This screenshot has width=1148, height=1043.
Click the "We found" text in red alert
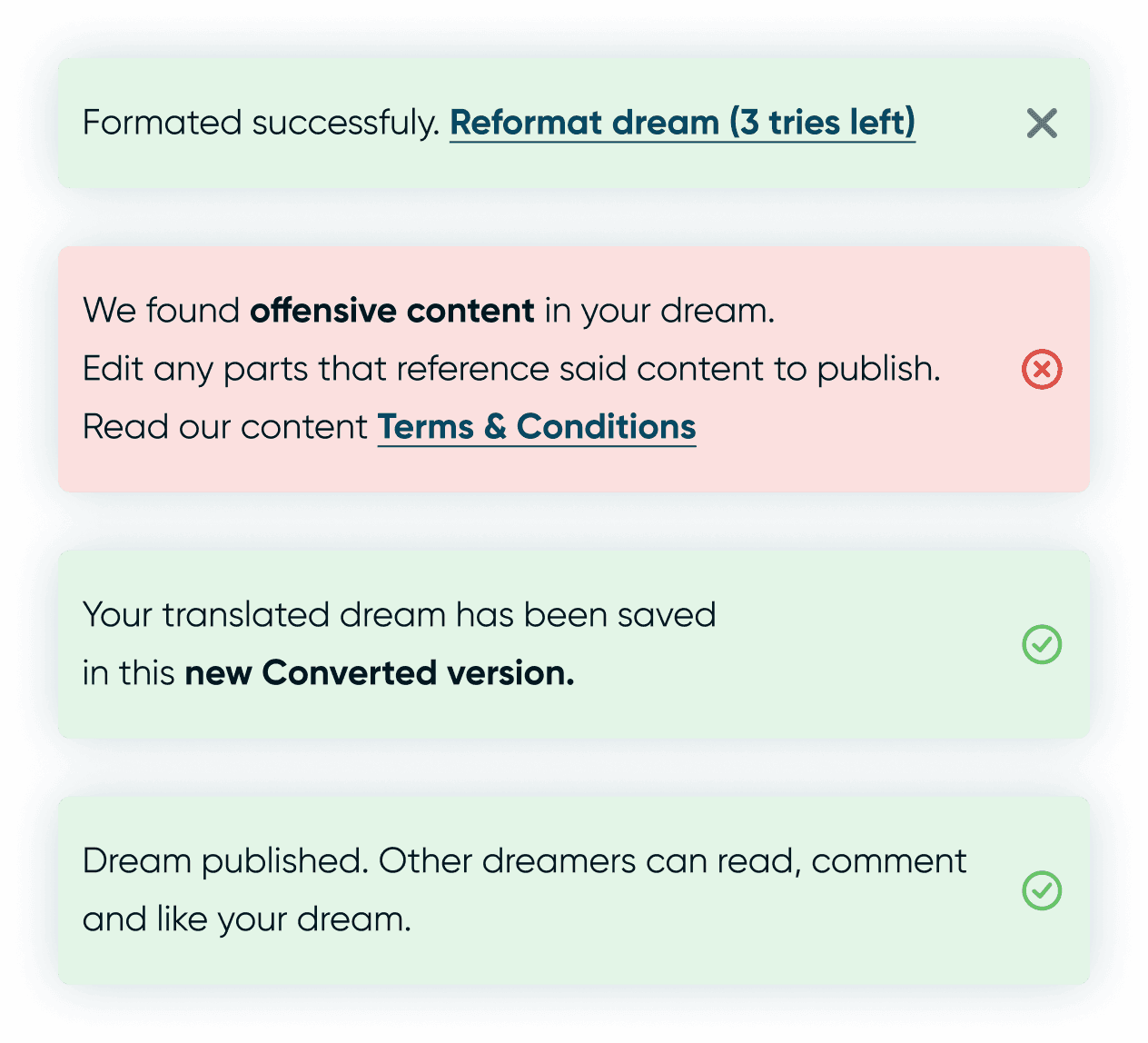(x=161, y=311)
